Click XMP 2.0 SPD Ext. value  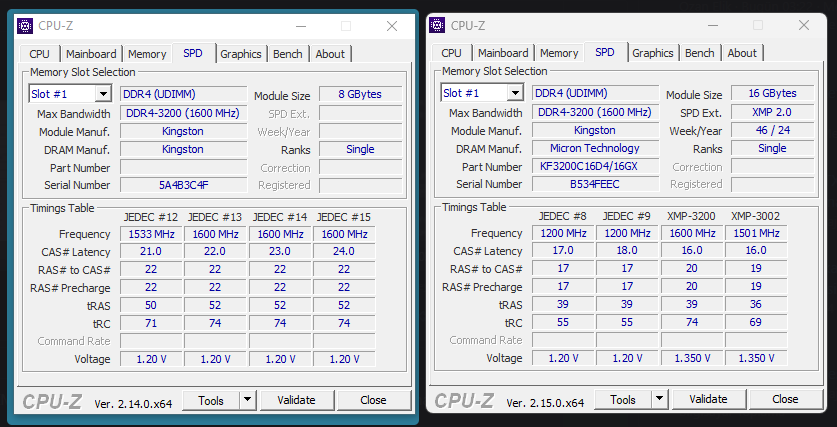point(772,112)
